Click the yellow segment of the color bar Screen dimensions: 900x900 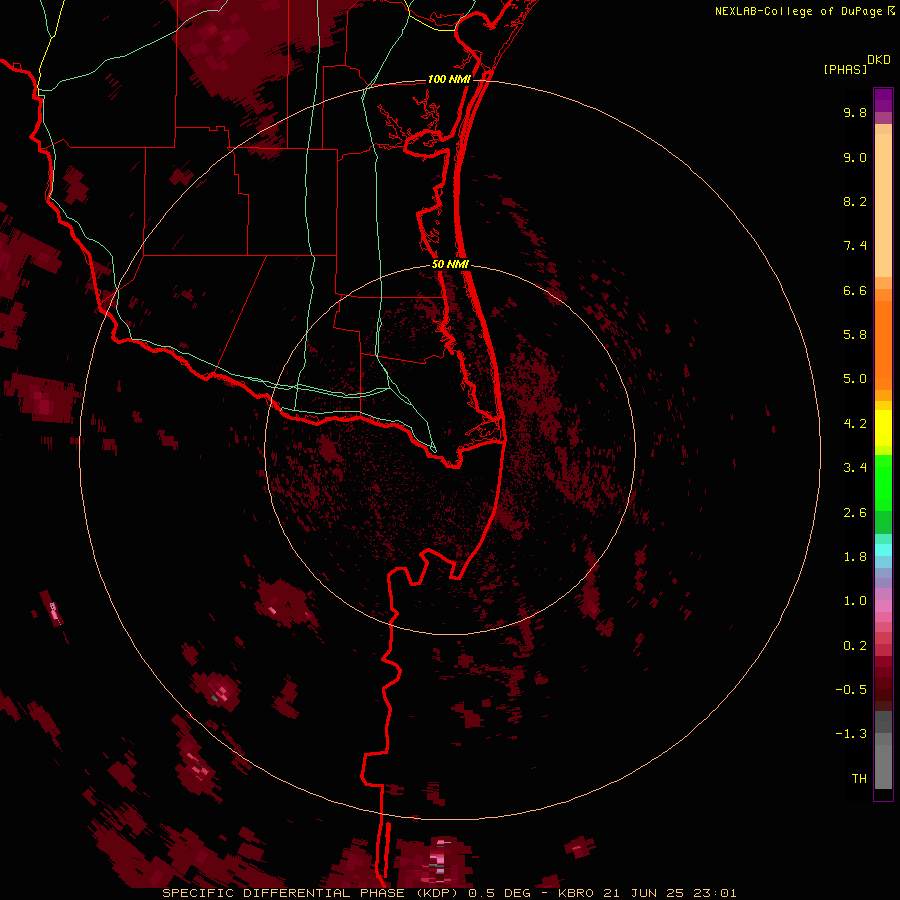pos(883,428)
